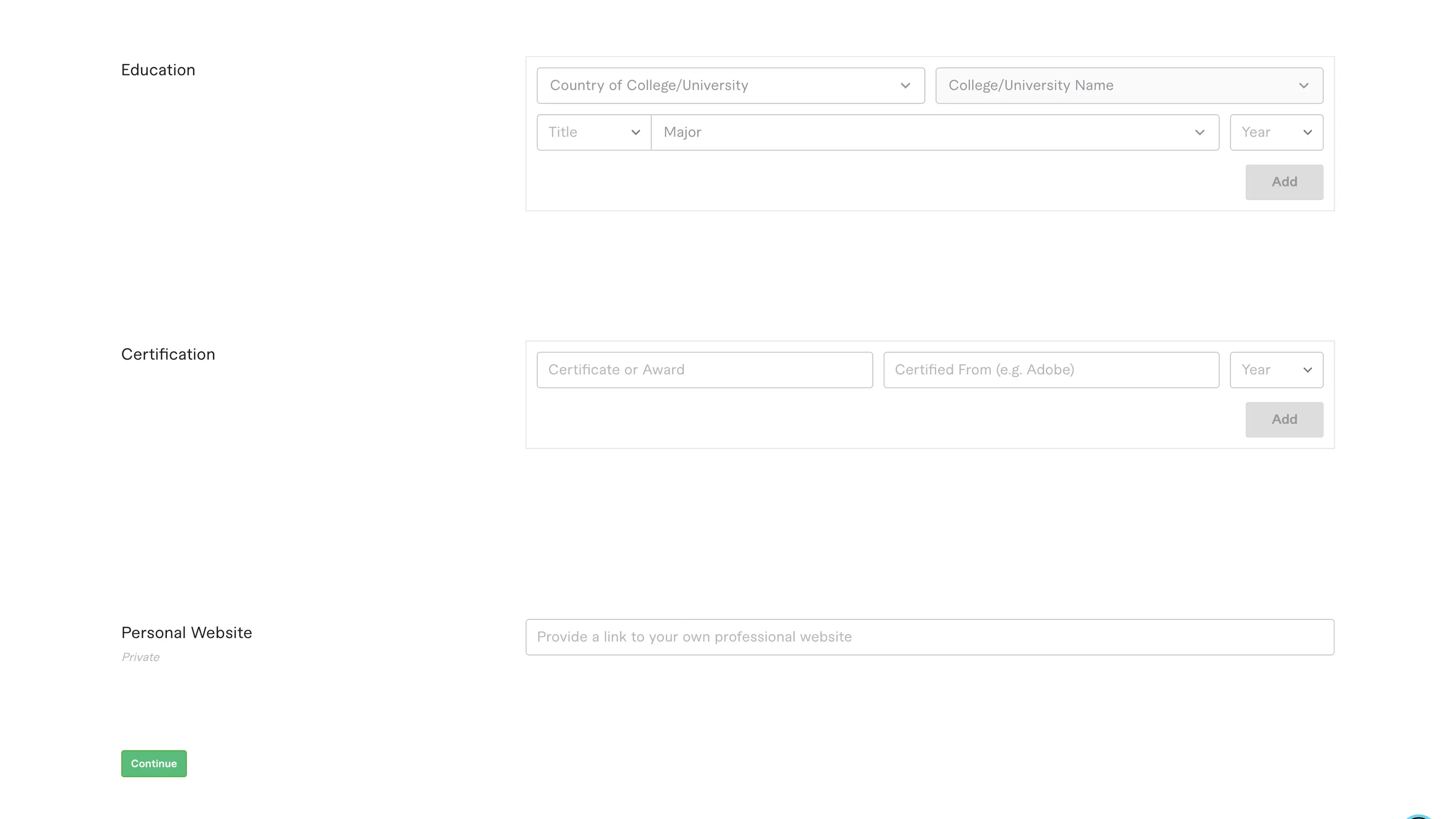Focus the Certificate or Award text field
The image size is (1456, 819).
click(704, 370)
